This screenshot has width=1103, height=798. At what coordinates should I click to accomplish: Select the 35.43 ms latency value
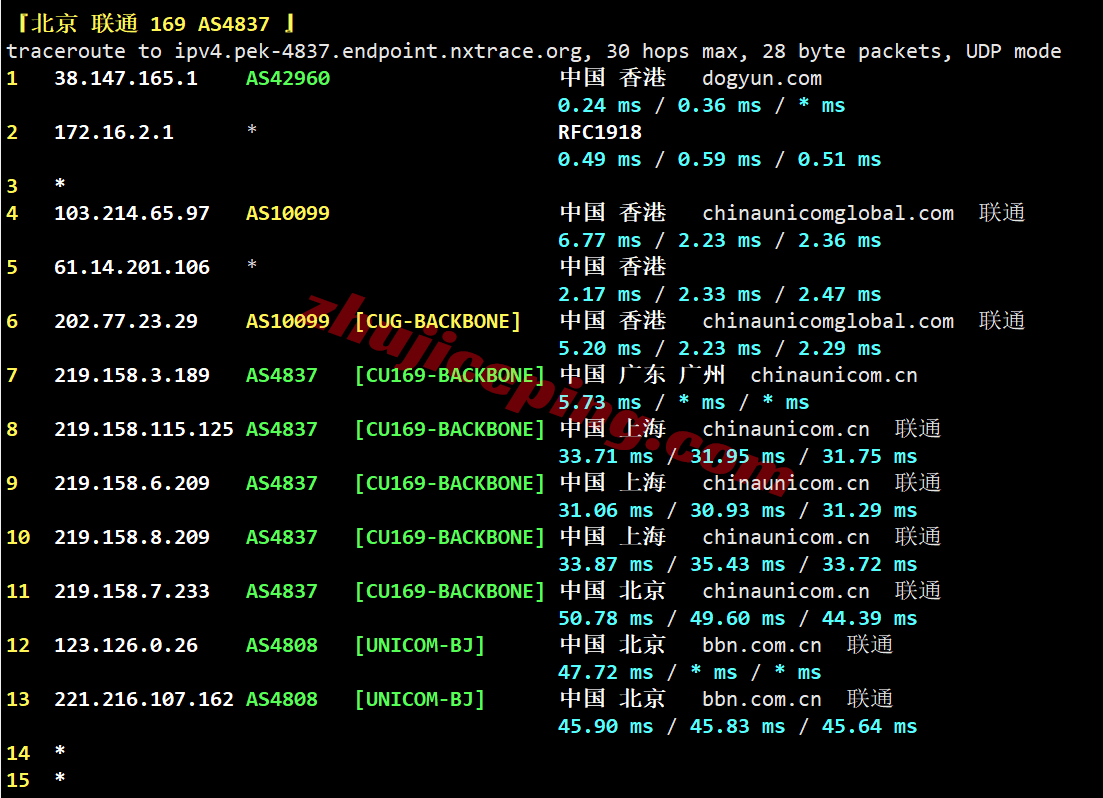737,564
